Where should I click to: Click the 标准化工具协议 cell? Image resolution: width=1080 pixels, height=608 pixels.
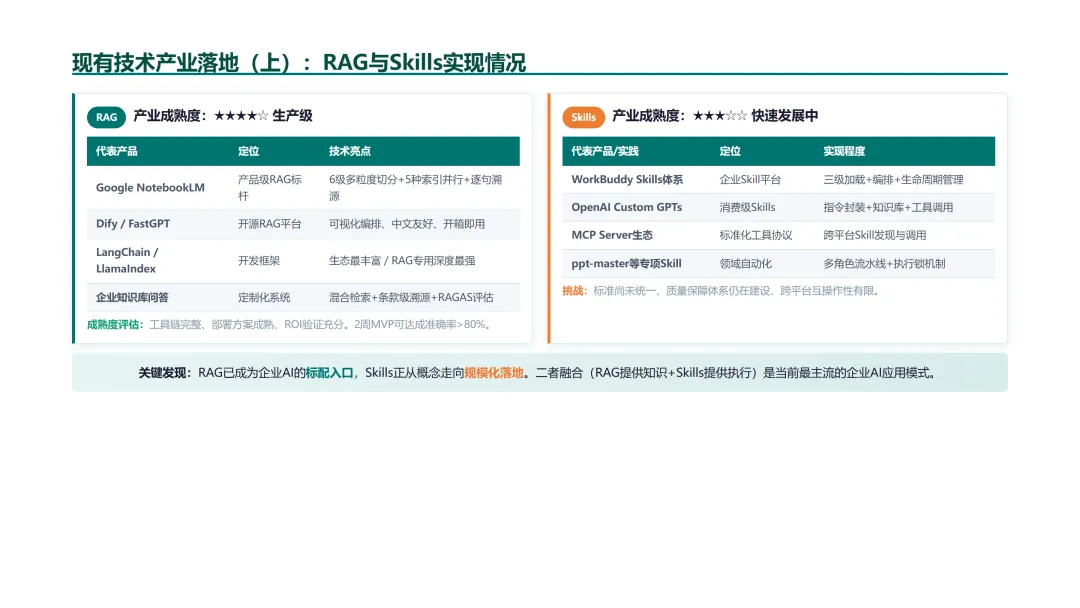756,235
